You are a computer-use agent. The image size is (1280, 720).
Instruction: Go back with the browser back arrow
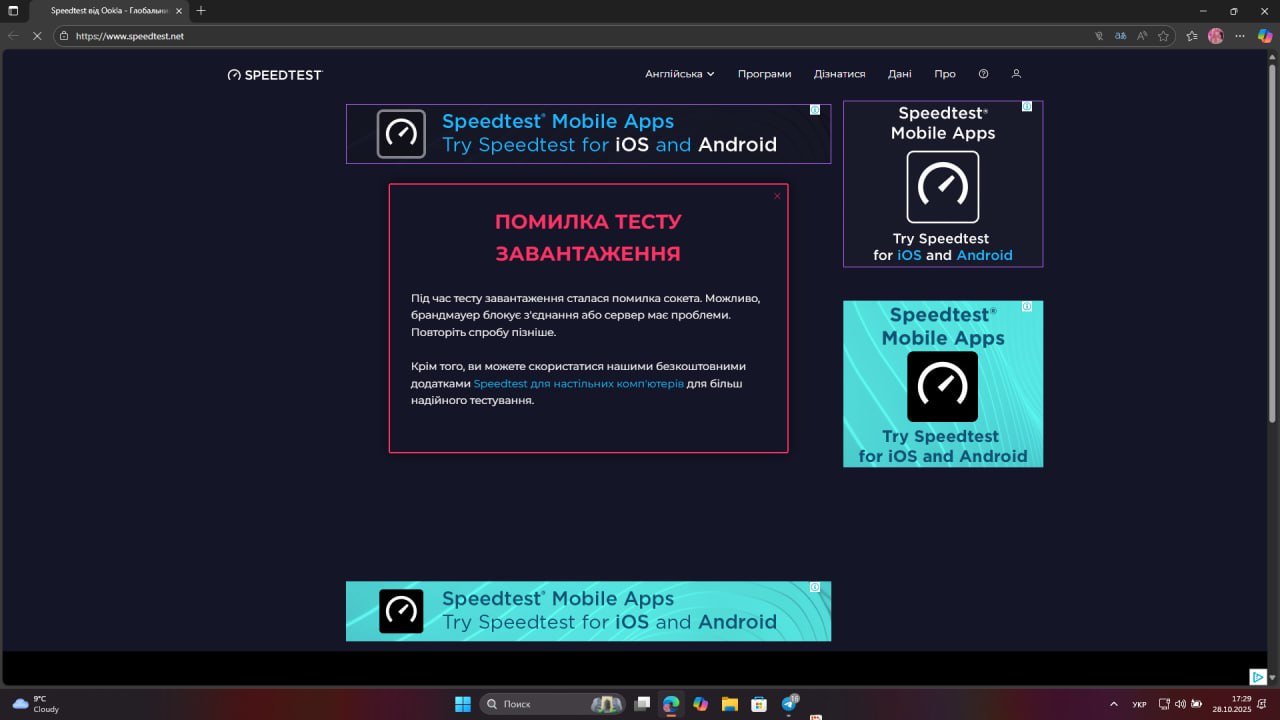13,36
